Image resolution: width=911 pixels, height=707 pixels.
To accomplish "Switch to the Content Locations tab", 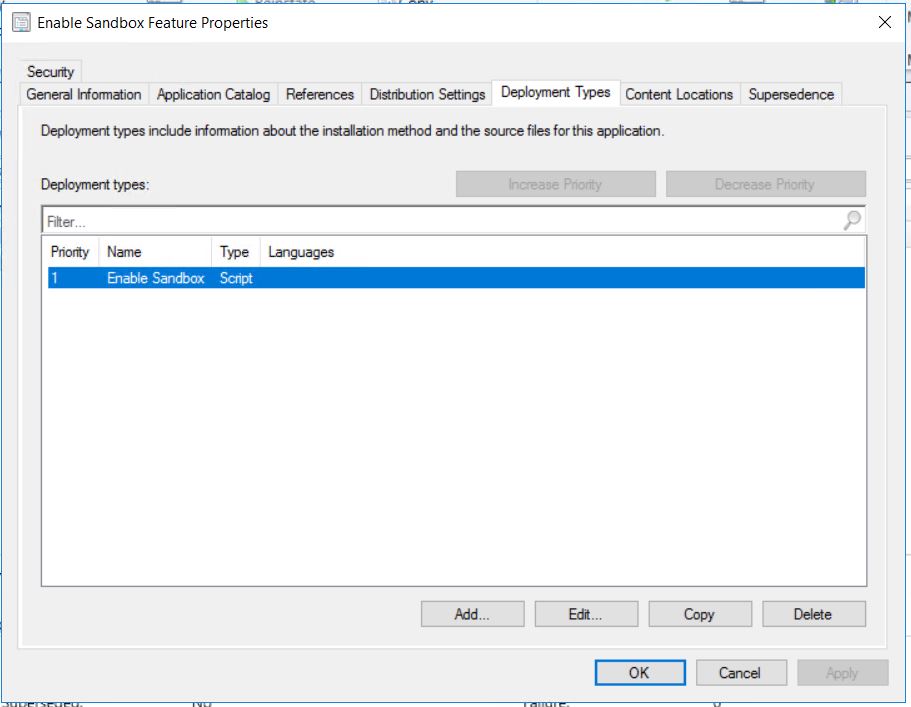I will pyautogui.click(x=680, y=94).
